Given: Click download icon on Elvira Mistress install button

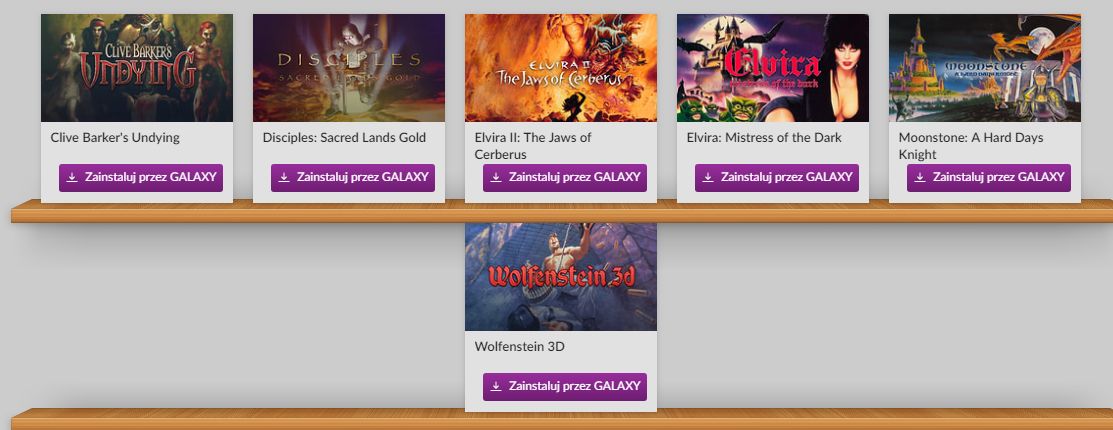Looking at the screenshot, I should tap(708, 177).
